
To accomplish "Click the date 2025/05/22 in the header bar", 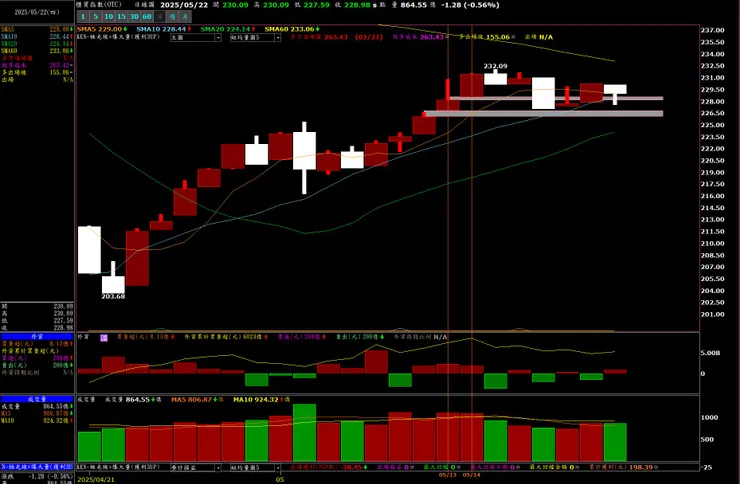I will [x=184, y=5].
